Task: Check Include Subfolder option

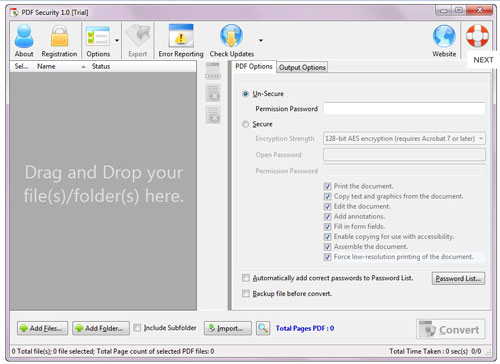Action: tap(137, 328)
